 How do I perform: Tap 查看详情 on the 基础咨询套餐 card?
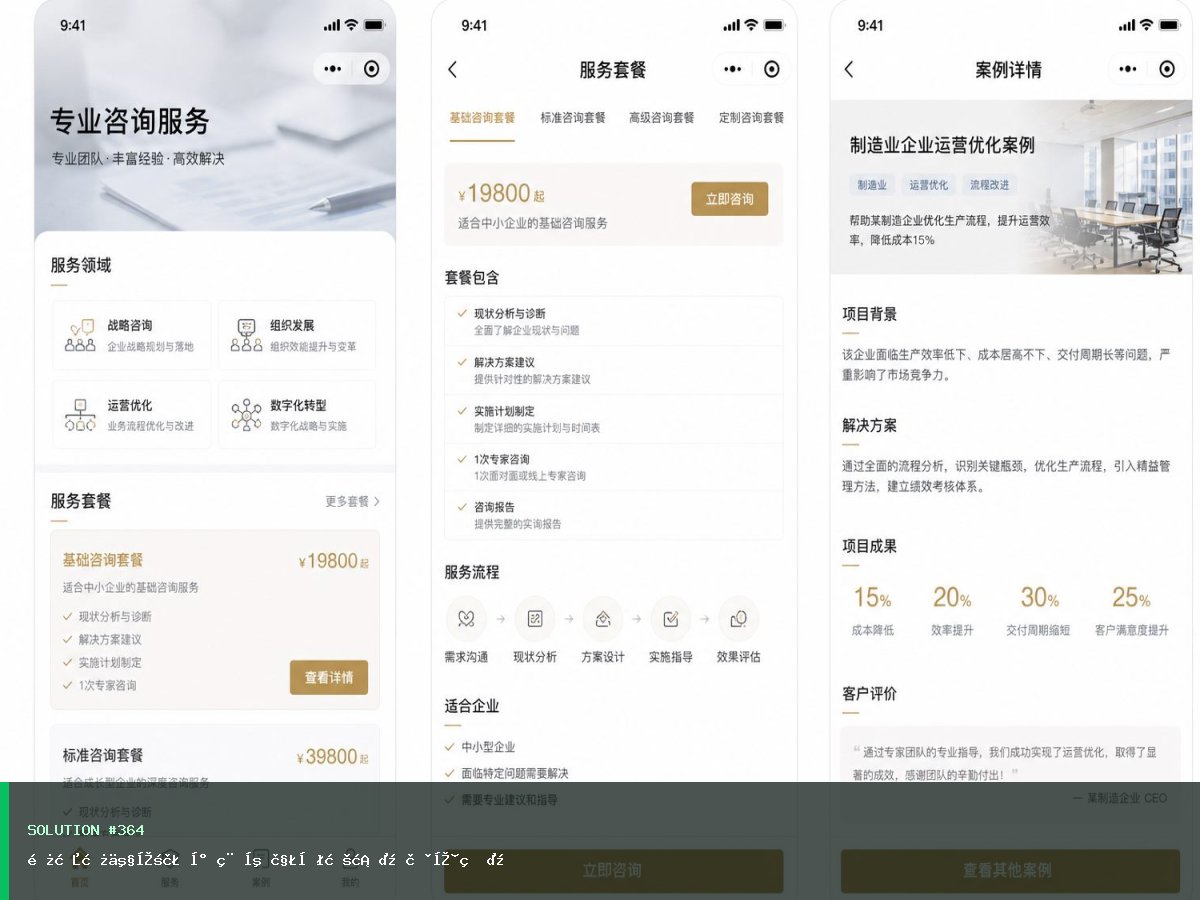tap(329, 677)
